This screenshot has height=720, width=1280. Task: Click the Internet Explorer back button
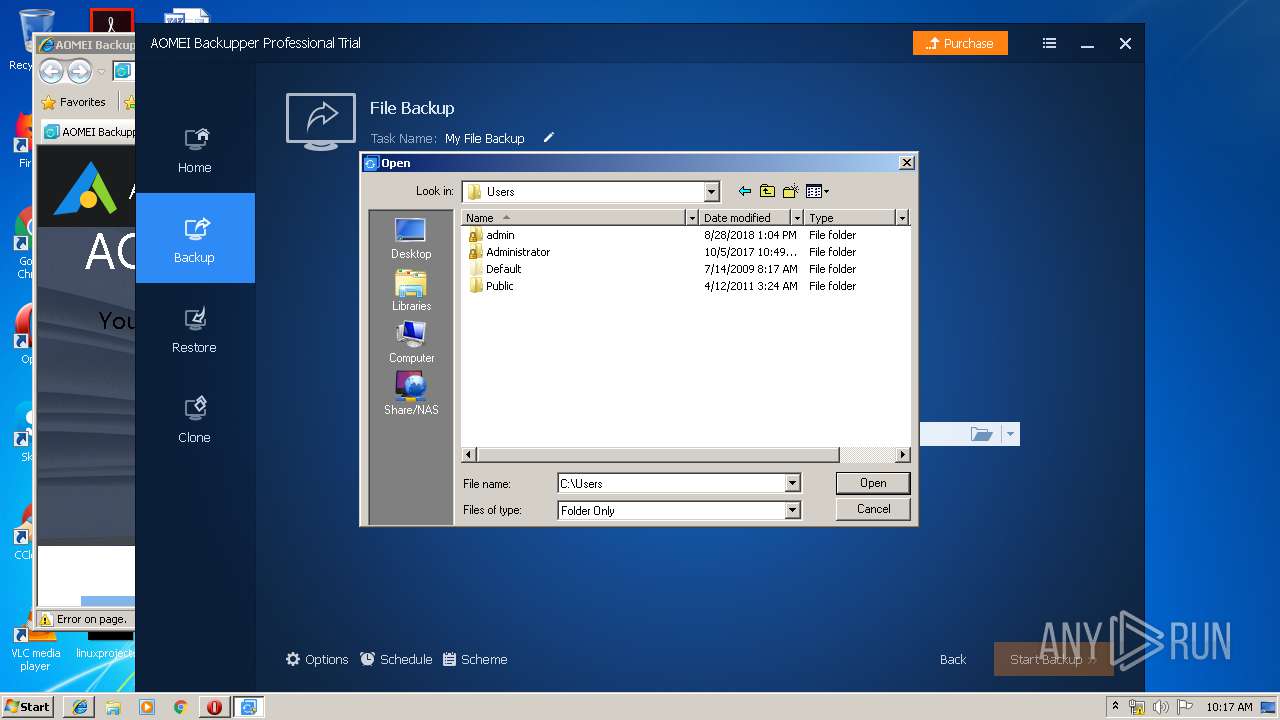tap(51, 71)
